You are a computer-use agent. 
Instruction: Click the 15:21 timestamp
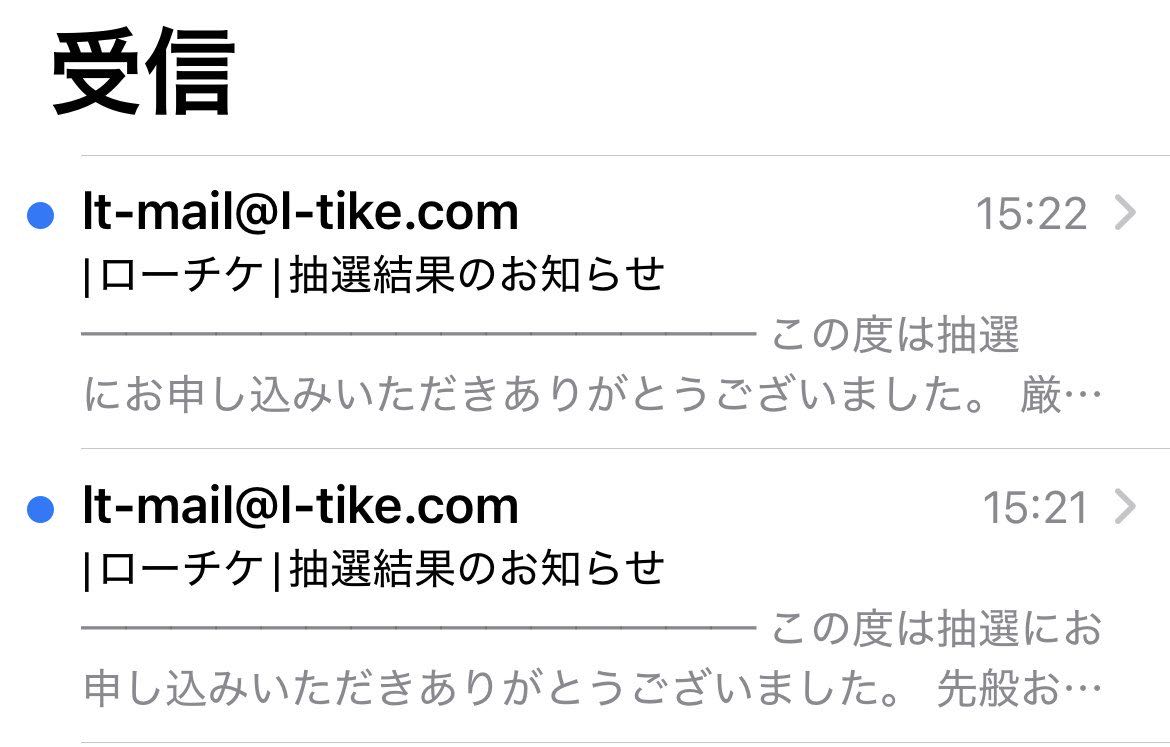pyautogui.click(x=1035, y=509)
